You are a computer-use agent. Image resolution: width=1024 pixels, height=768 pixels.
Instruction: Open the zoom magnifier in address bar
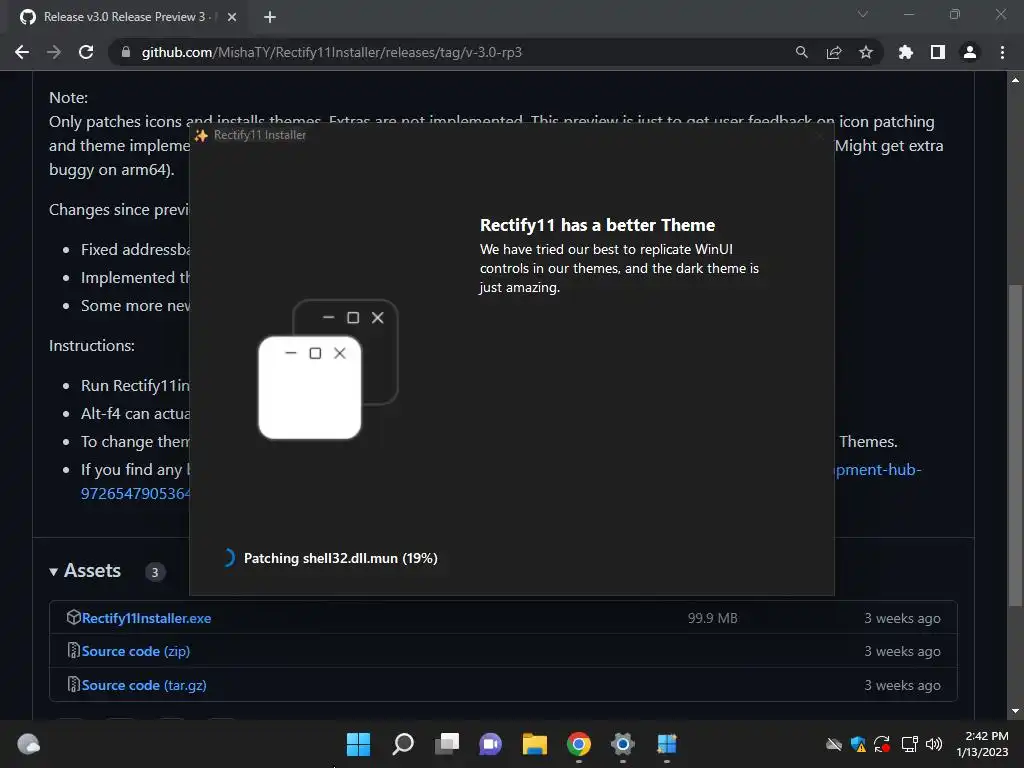pyautogui.click(x=801, y=52)
